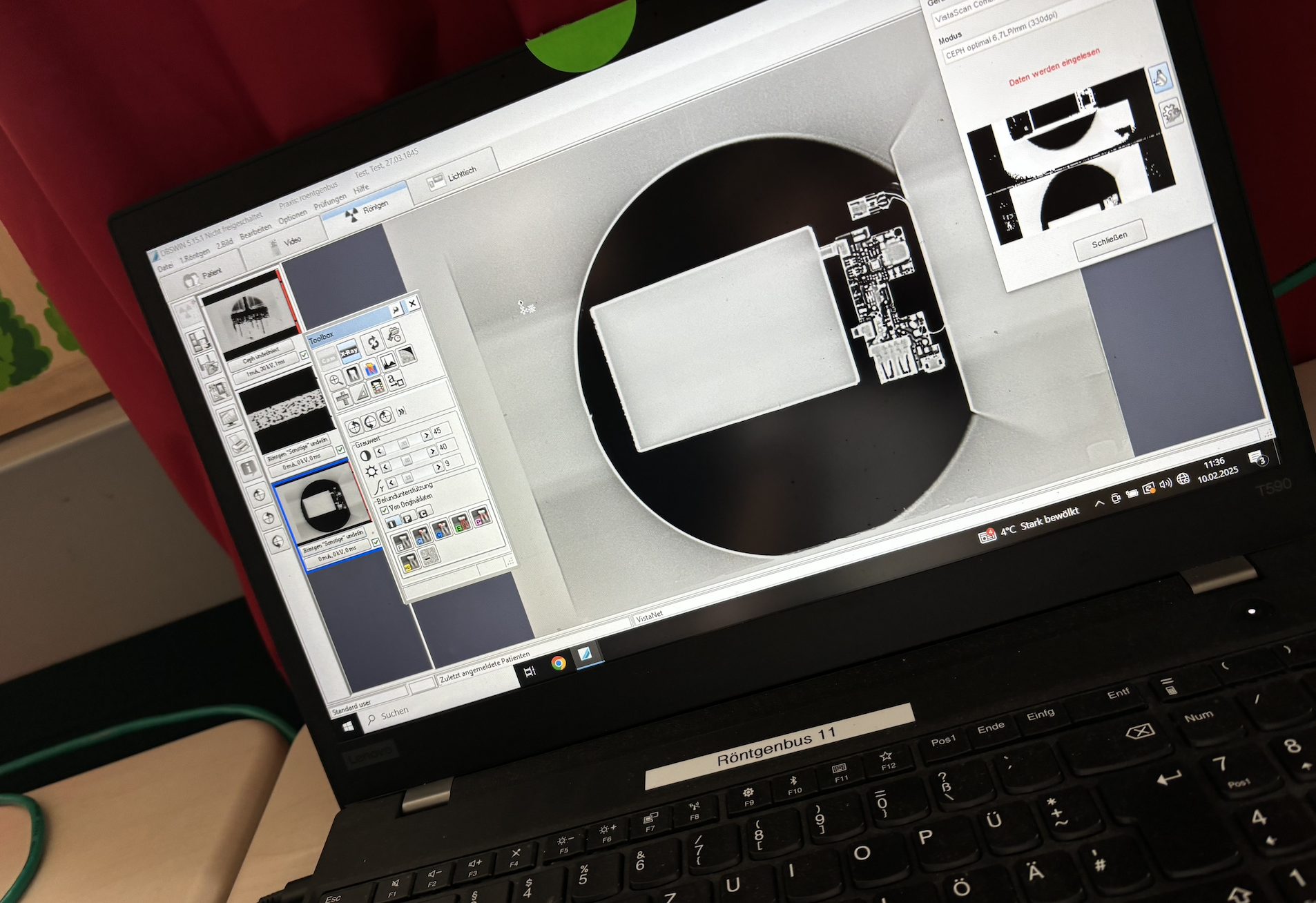Open the Datei menu

(x=166, y=268)
